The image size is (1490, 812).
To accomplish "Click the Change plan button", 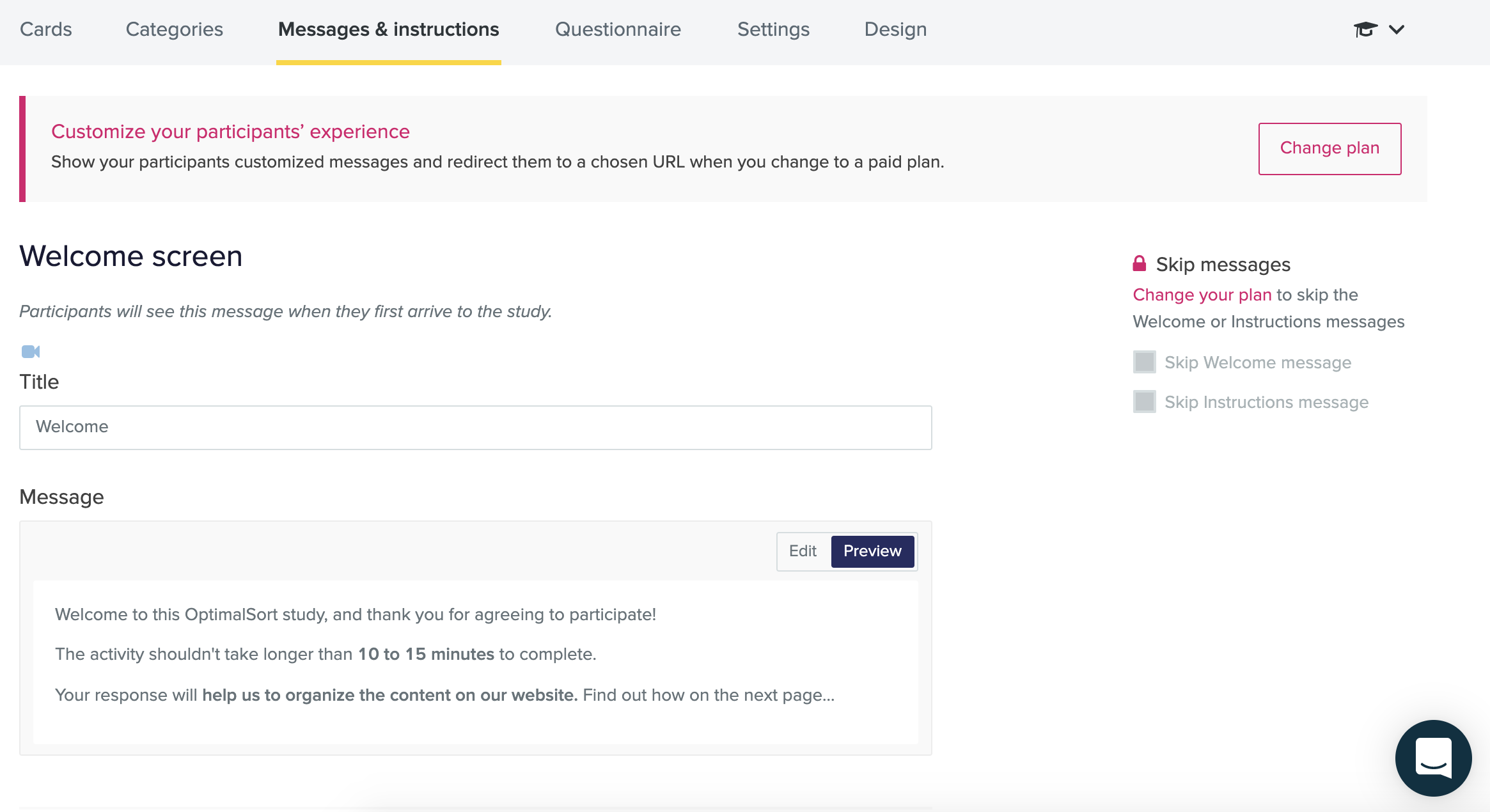I will pyautogui.click(x=1329, y=148).
